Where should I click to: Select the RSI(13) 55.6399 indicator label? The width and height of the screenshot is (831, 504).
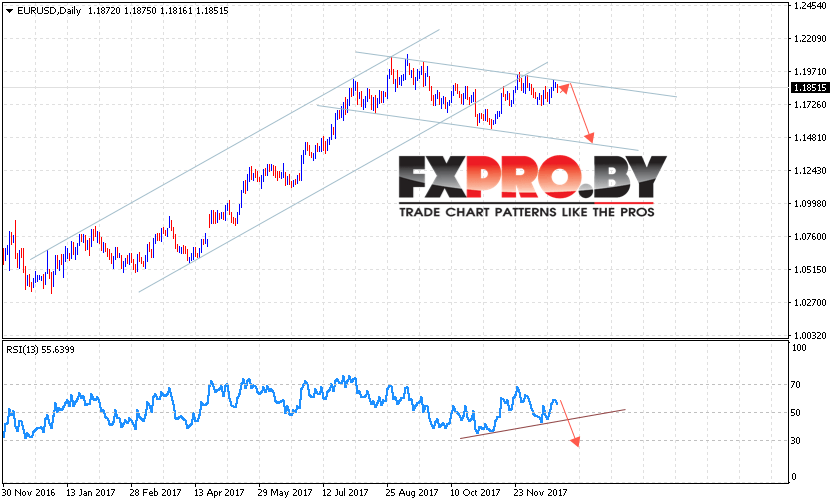pos(40,350)
